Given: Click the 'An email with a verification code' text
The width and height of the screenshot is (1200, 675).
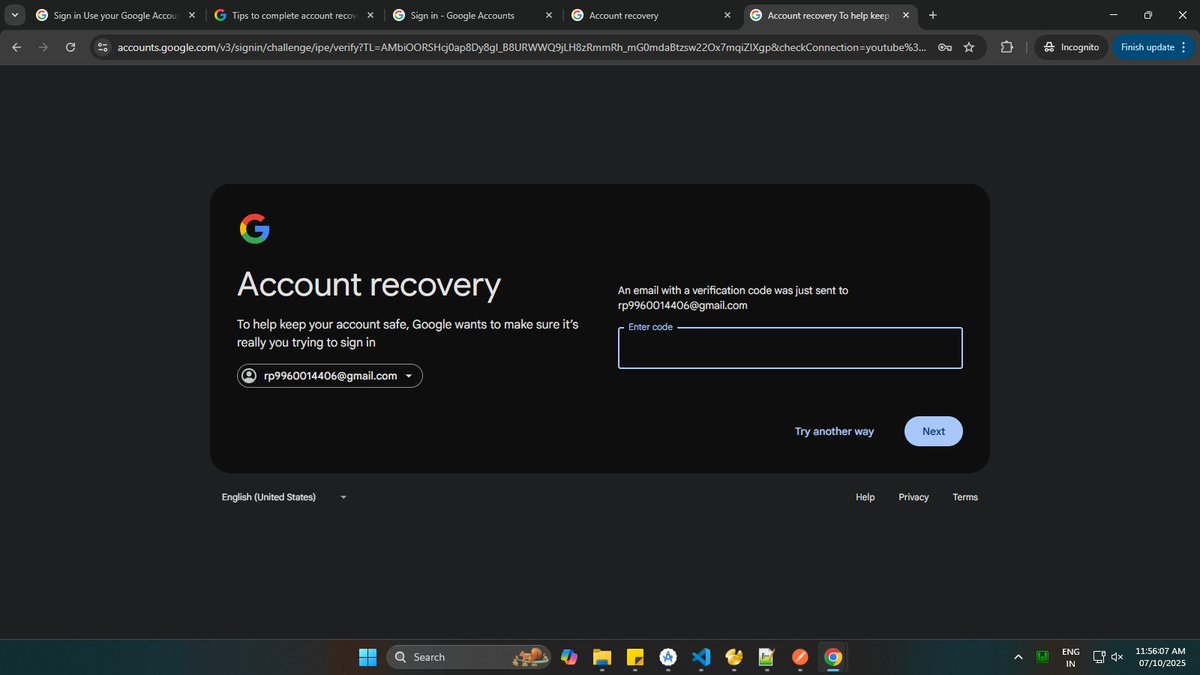Looking at the screenshot, I should click(x=733, y=298).
